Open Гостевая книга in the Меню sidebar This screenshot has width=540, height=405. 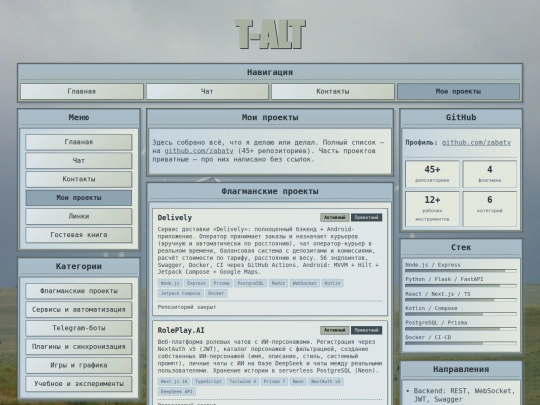(x=79, y=235)
